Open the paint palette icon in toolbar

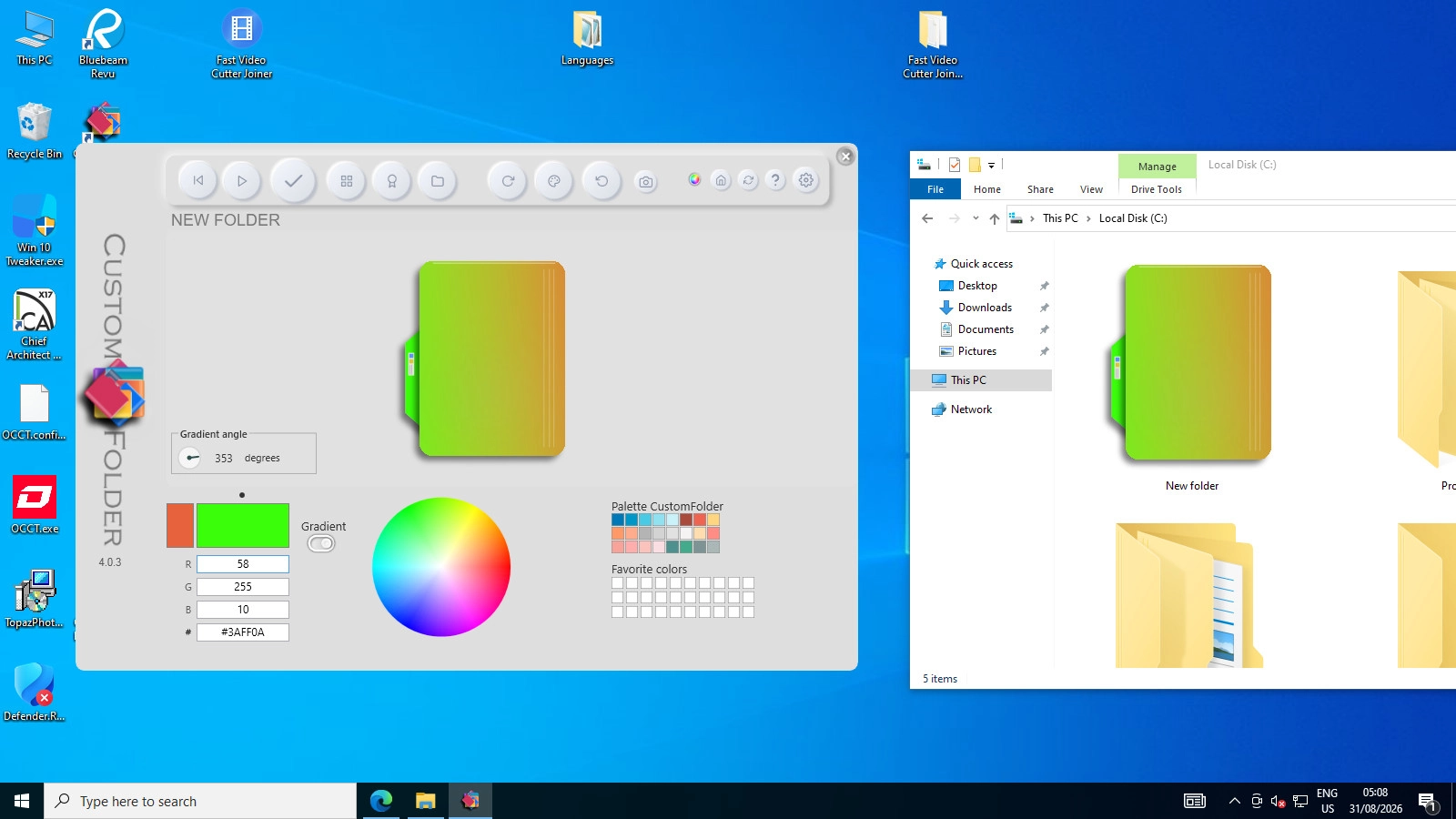pyautogui.click(x=554, y=180)
